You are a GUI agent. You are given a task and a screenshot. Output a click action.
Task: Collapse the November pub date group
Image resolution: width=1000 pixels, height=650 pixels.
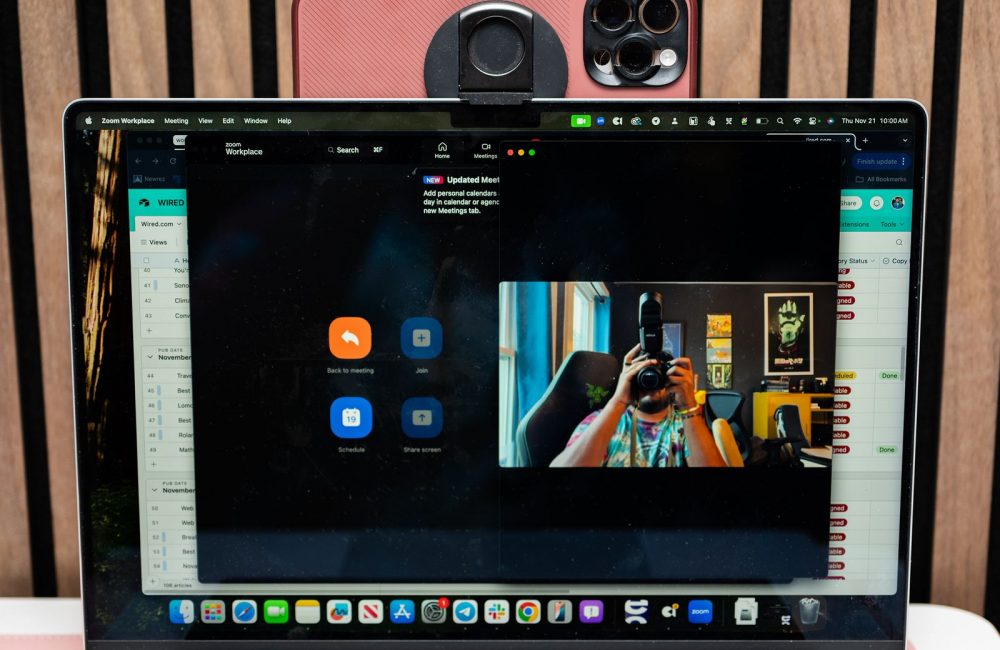click(x=148, y=357)
